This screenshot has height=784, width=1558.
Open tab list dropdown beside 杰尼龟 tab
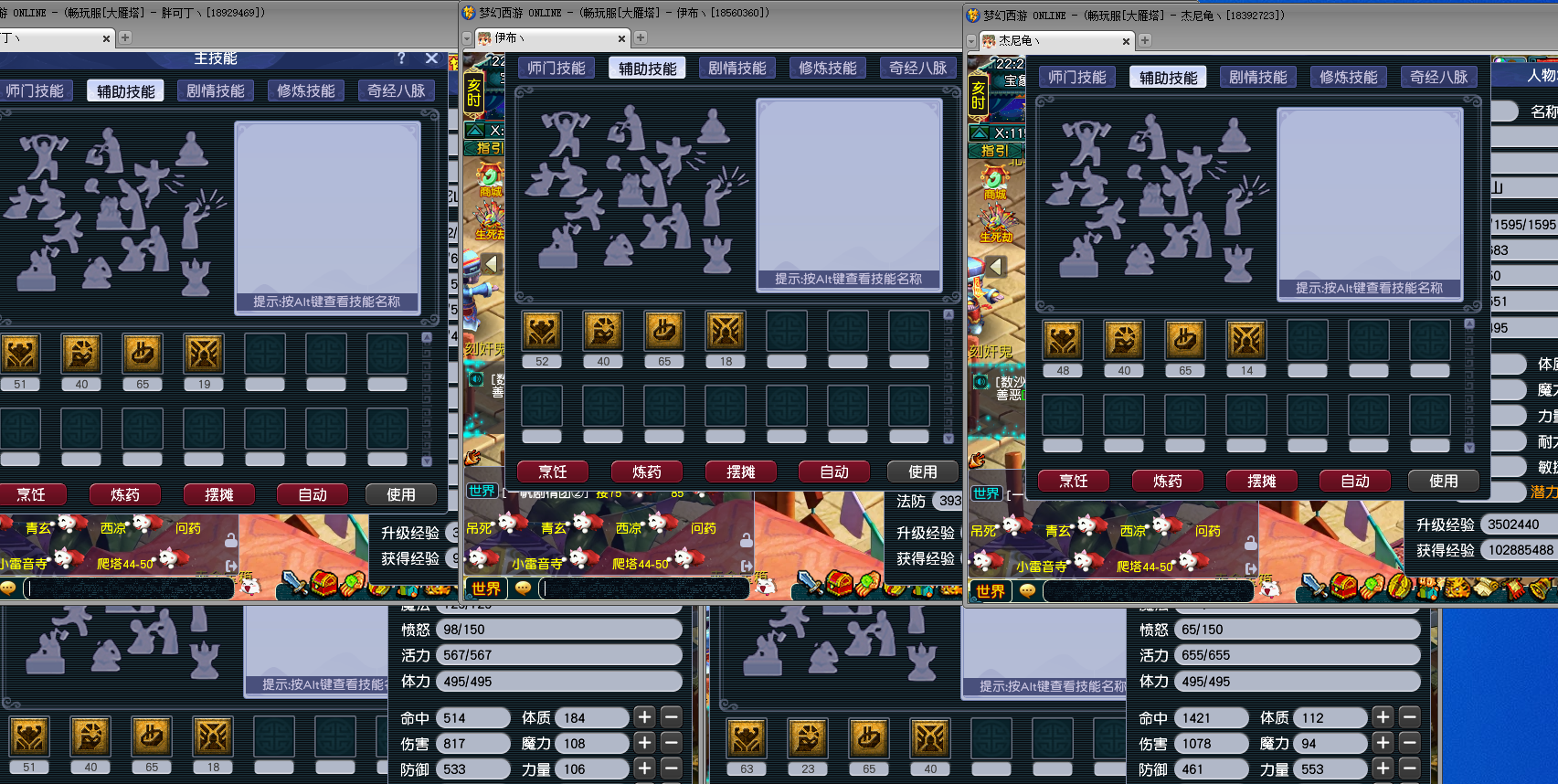(x=971, y=41)
